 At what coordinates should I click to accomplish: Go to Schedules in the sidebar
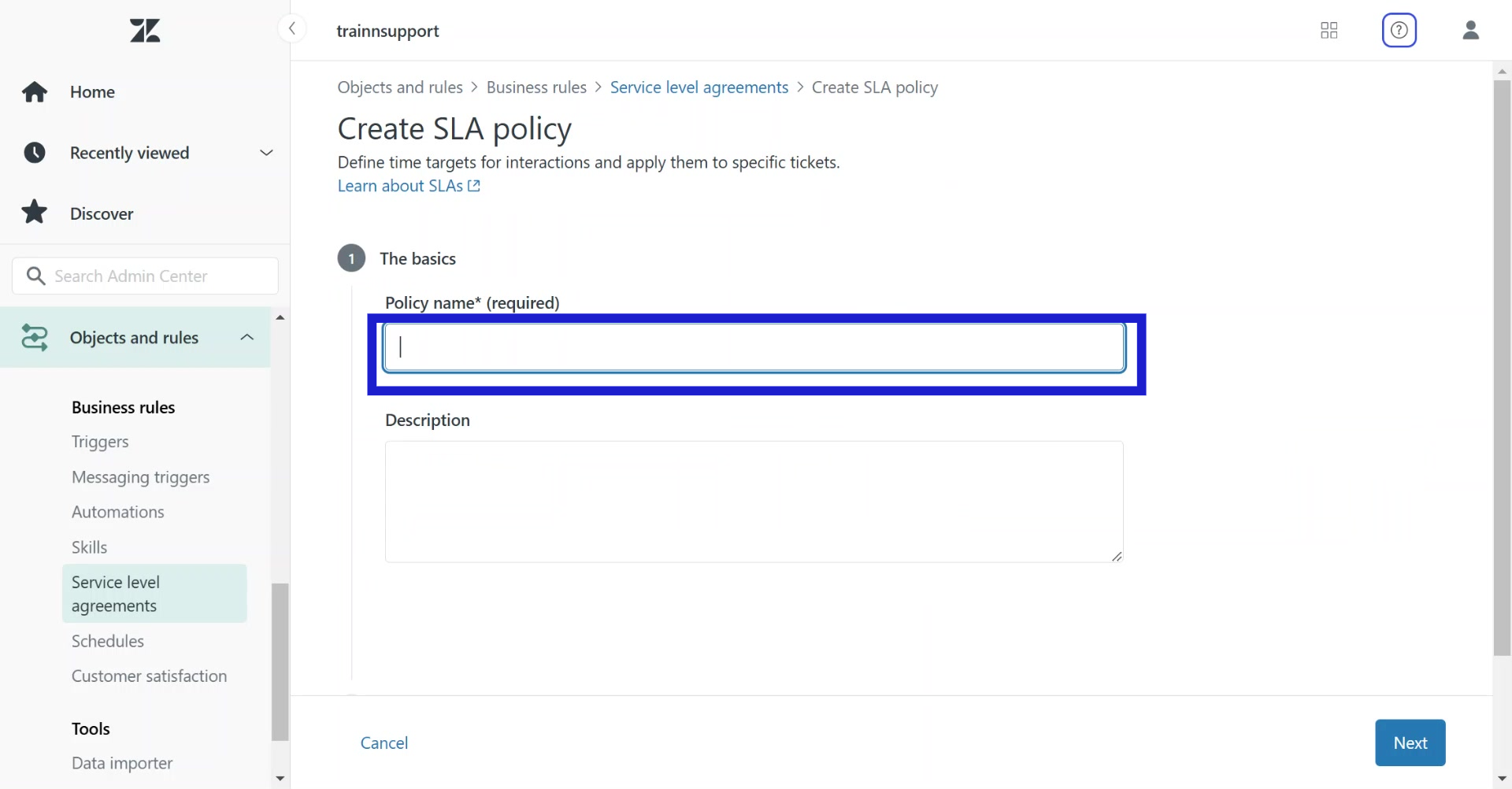click(x=108, y=641)
